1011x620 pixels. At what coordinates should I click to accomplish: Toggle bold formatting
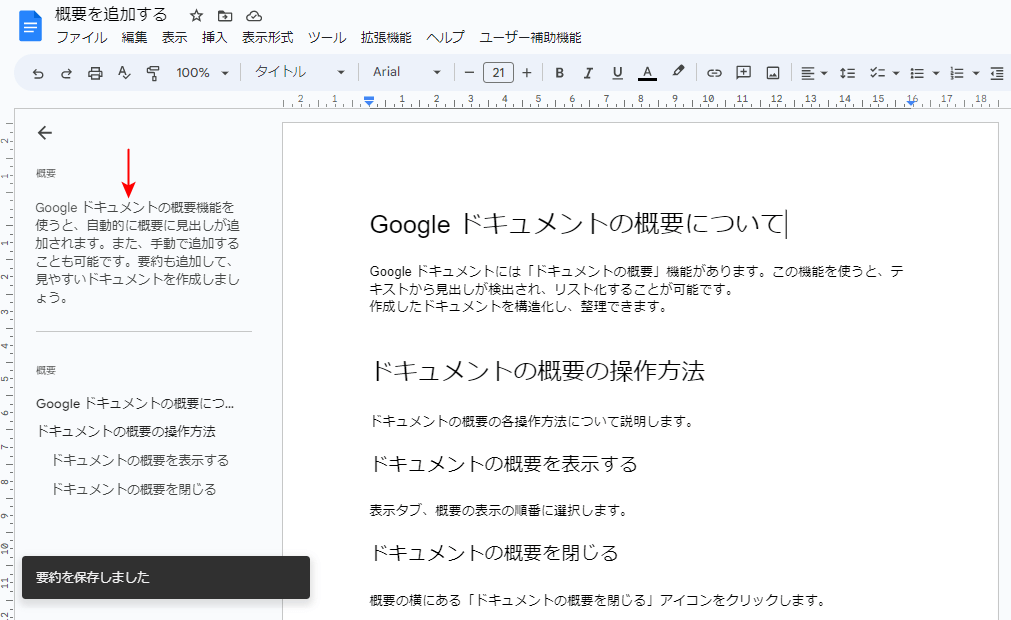coord(560,73)
